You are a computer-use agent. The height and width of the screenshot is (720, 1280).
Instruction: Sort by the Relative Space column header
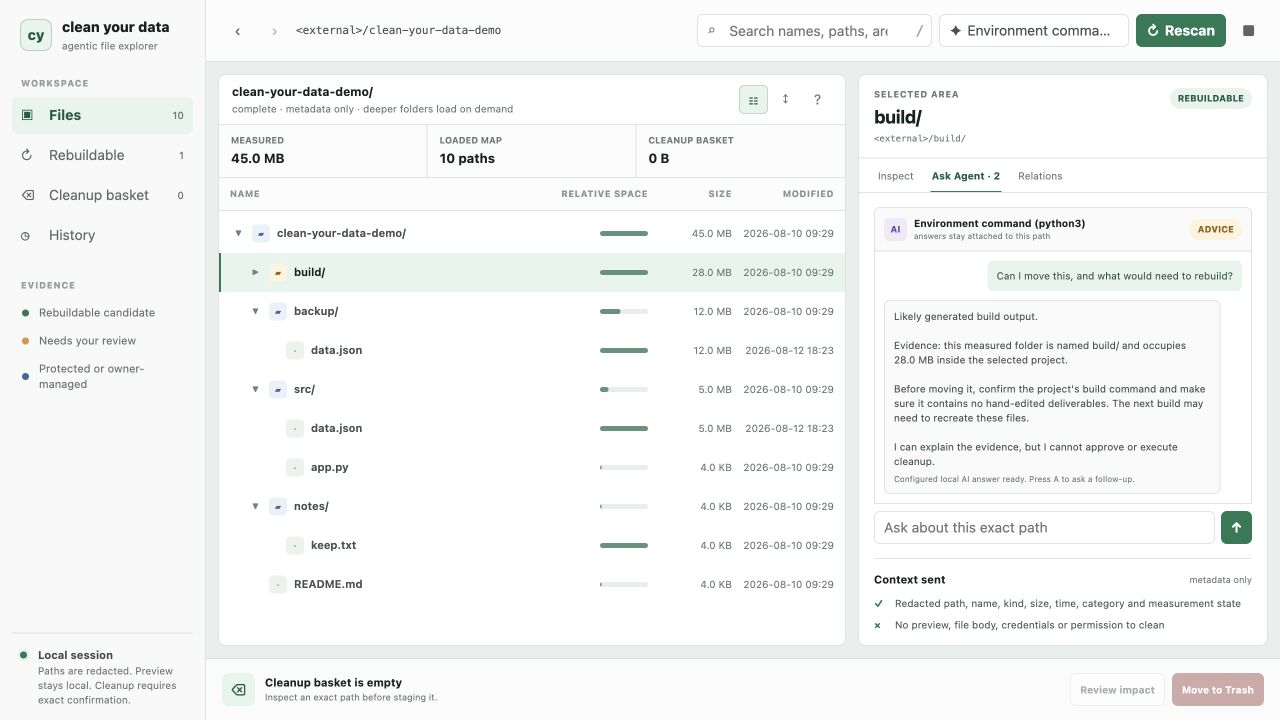coord(604,194)
